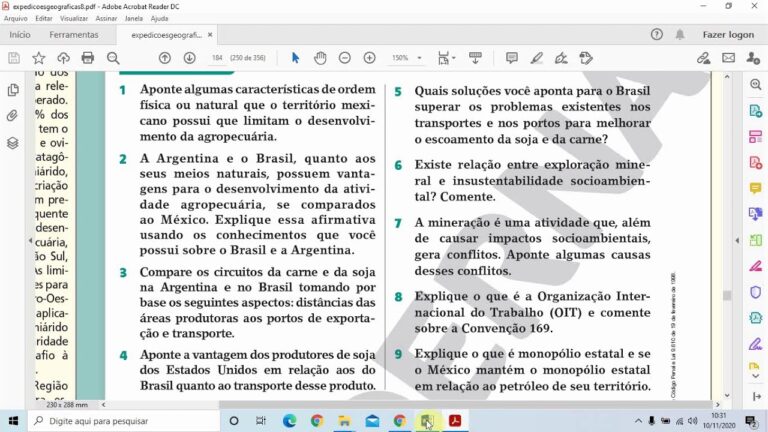Open the Windows Start menu

click(13, 421)
